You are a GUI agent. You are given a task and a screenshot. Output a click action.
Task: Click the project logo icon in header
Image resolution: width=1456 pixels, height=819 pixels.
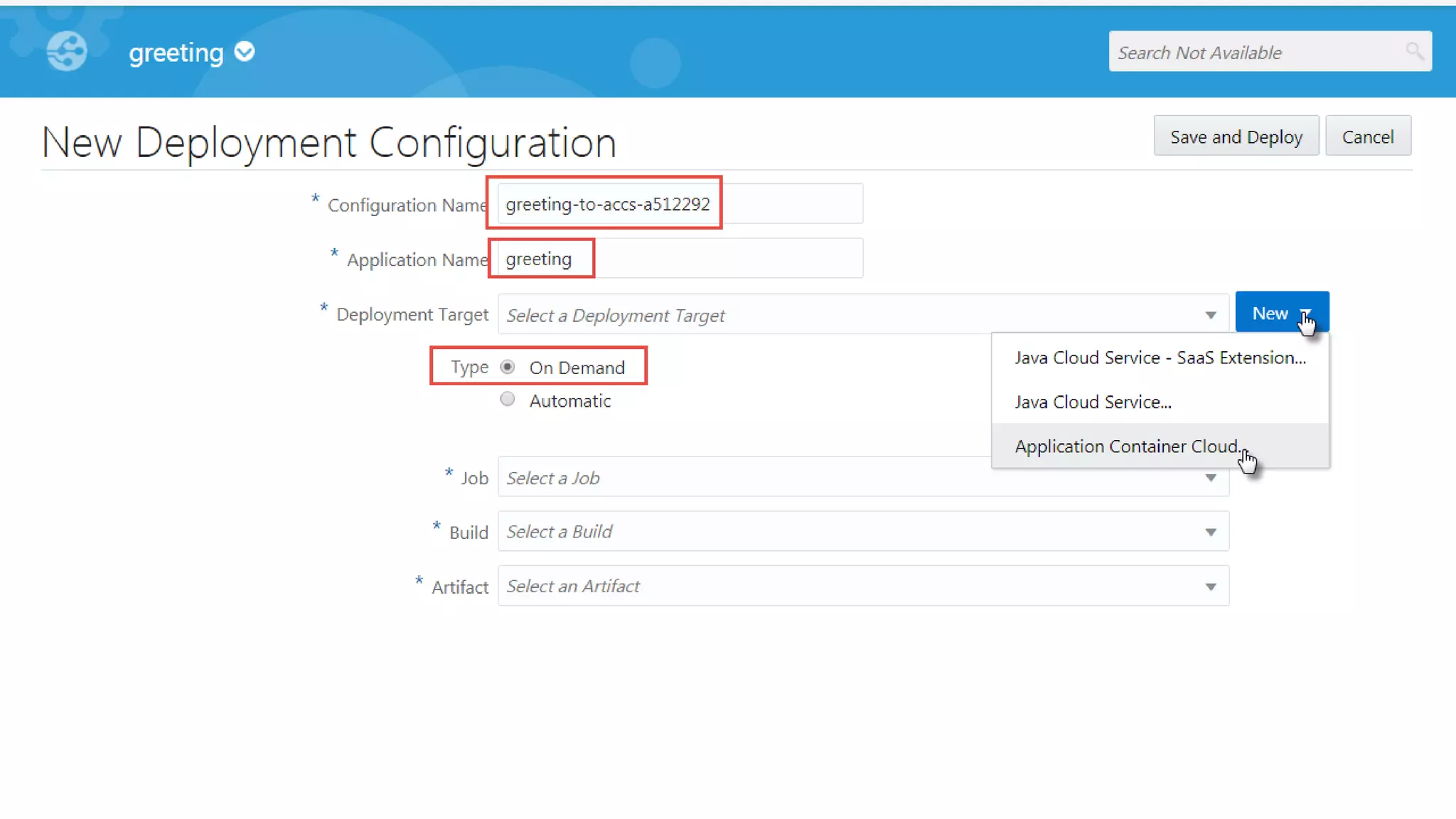tap(67, 51)
